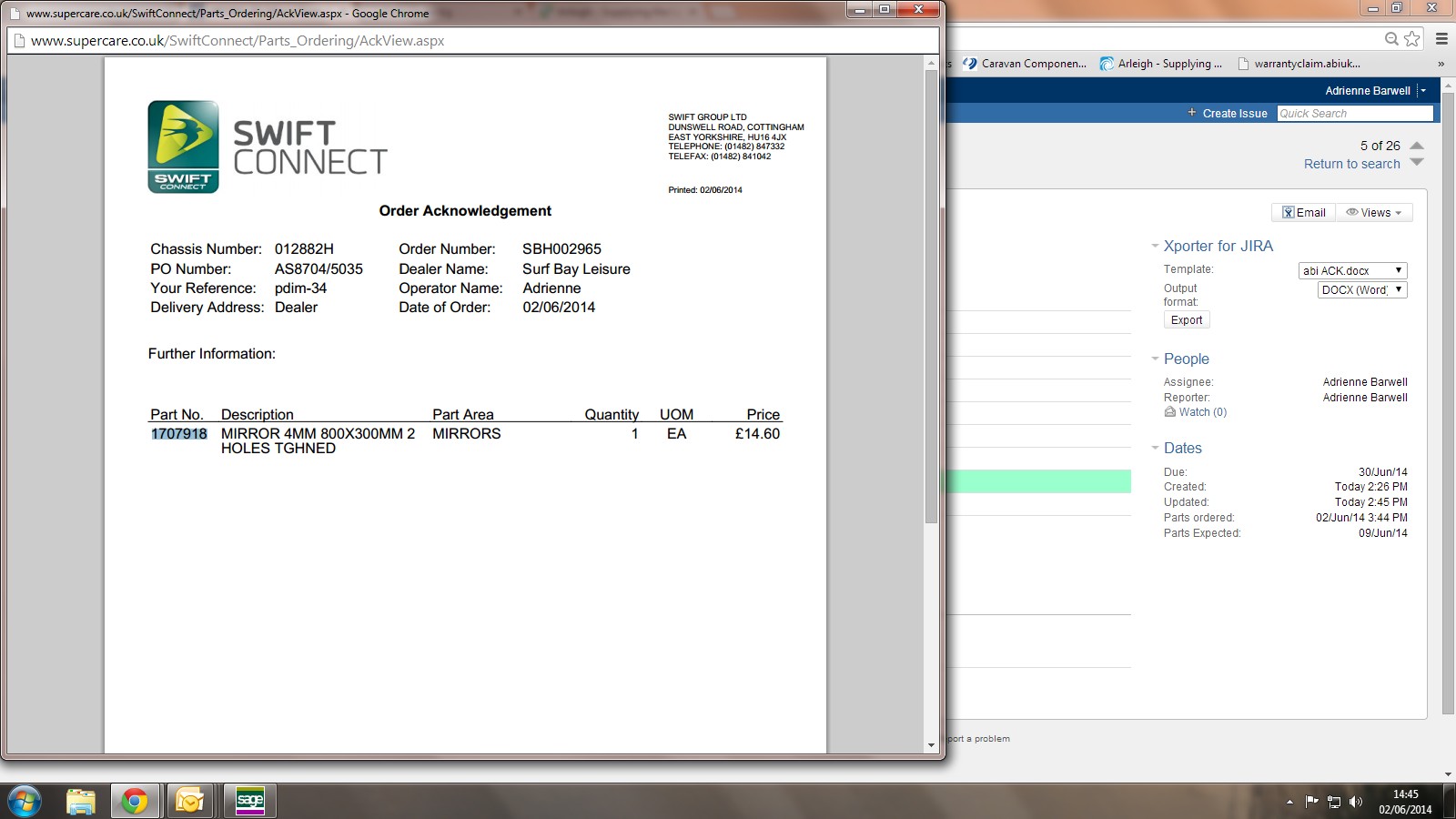Click Email button in JIRA
Viewport: 1456px width, 819px height.
1303,213
